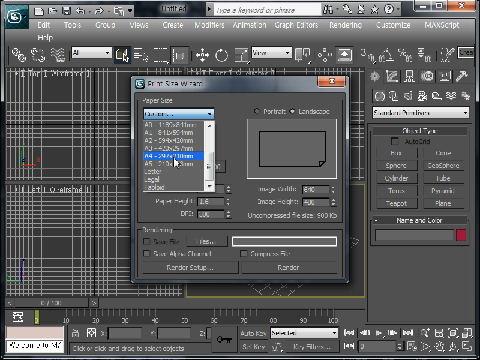Click the Go to Start playback button
480x360 pixels.
349,333
